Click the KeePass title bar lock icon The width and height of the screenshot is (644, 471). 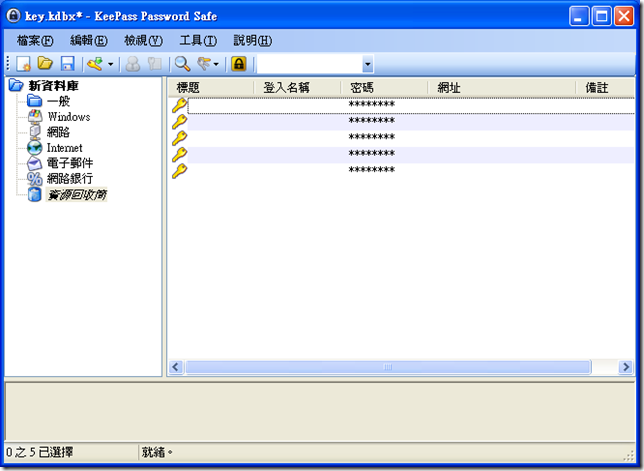[x=14, y=16]
